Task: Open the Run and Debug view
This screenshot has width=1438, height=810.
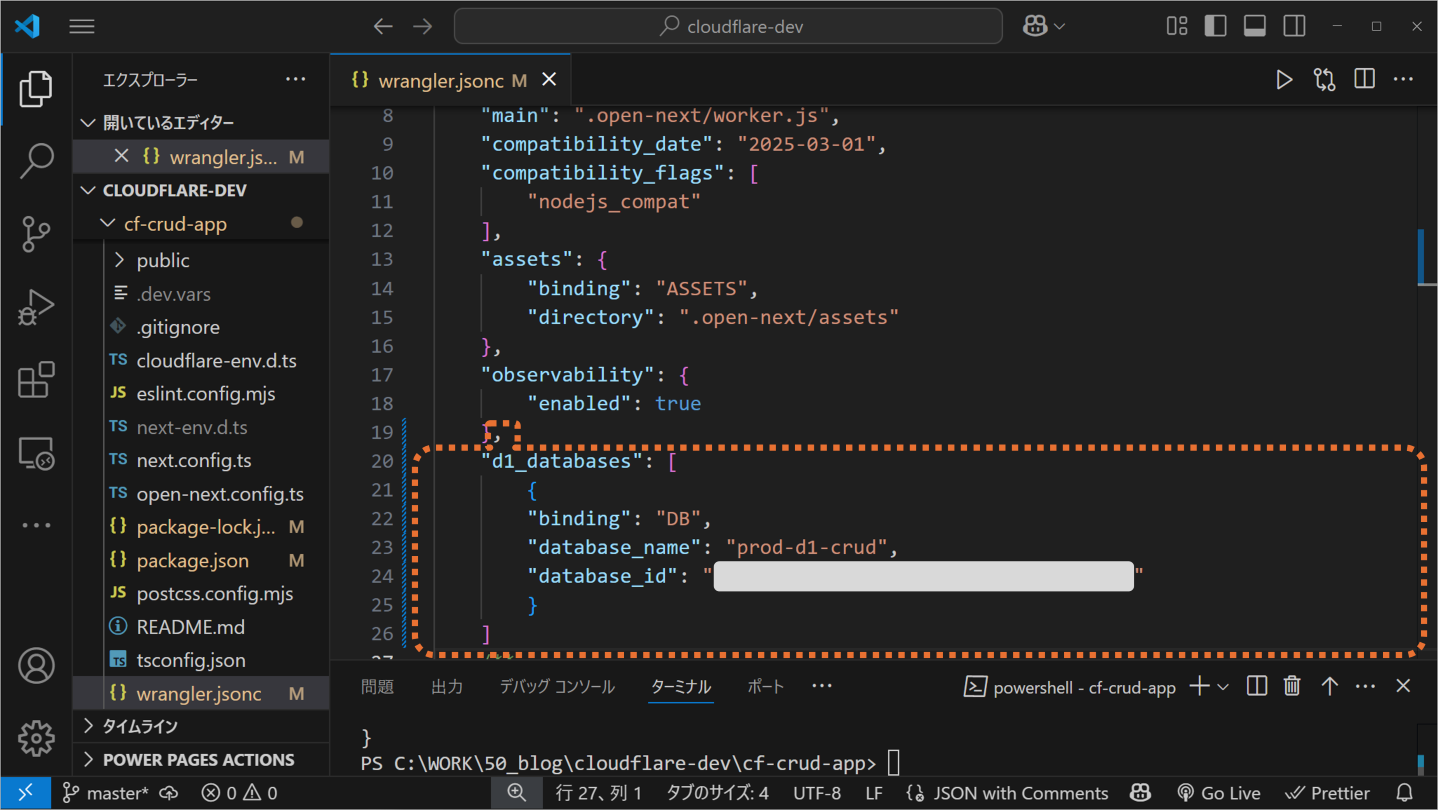Action: click(x=36, y=307)
